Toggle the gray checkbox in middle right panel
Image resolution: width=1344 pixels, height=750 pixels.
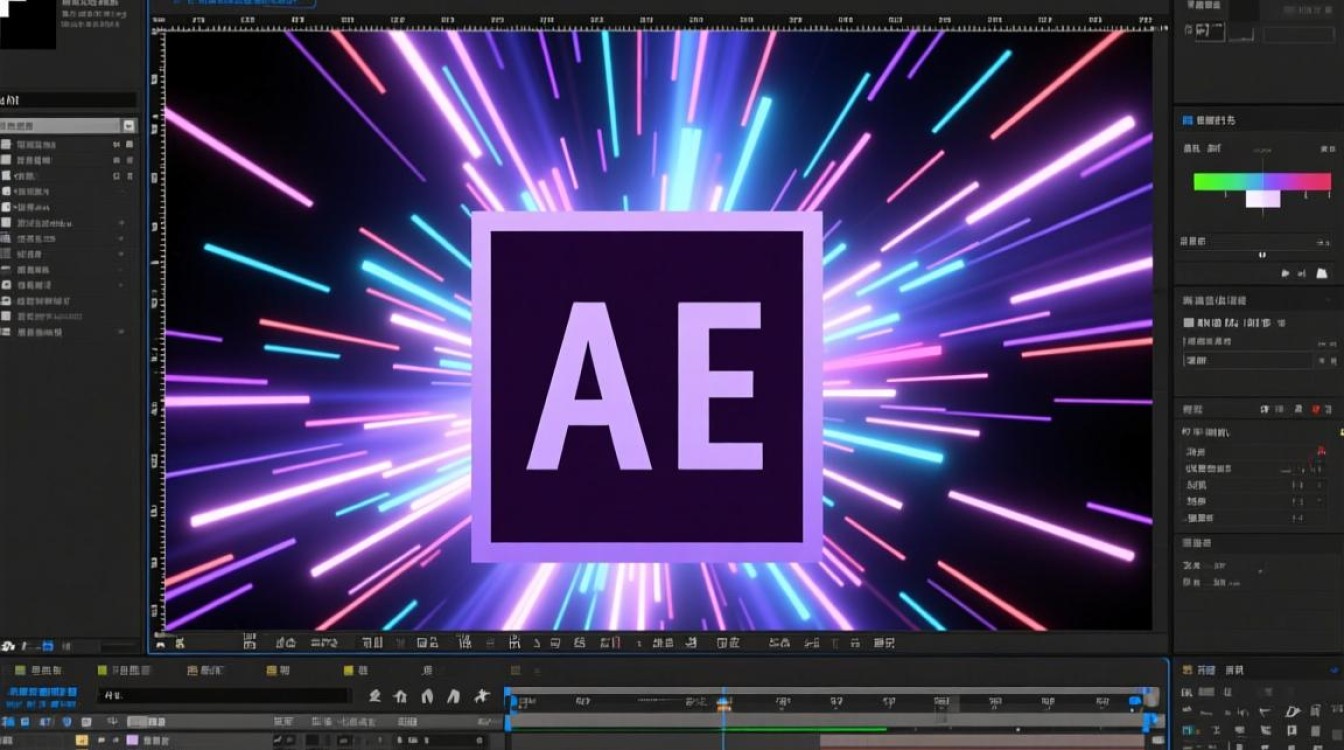pos(1188,323)
